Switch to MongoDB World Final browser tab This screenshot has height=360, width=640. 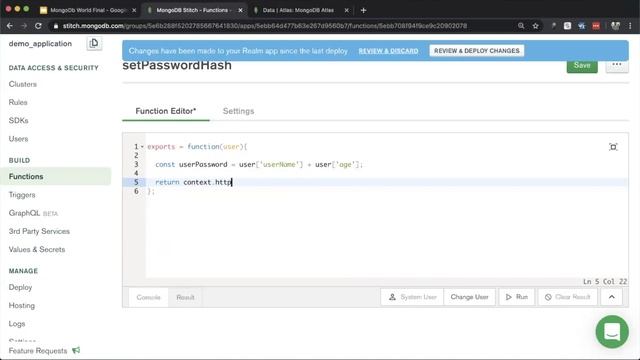tap(88, 10)
